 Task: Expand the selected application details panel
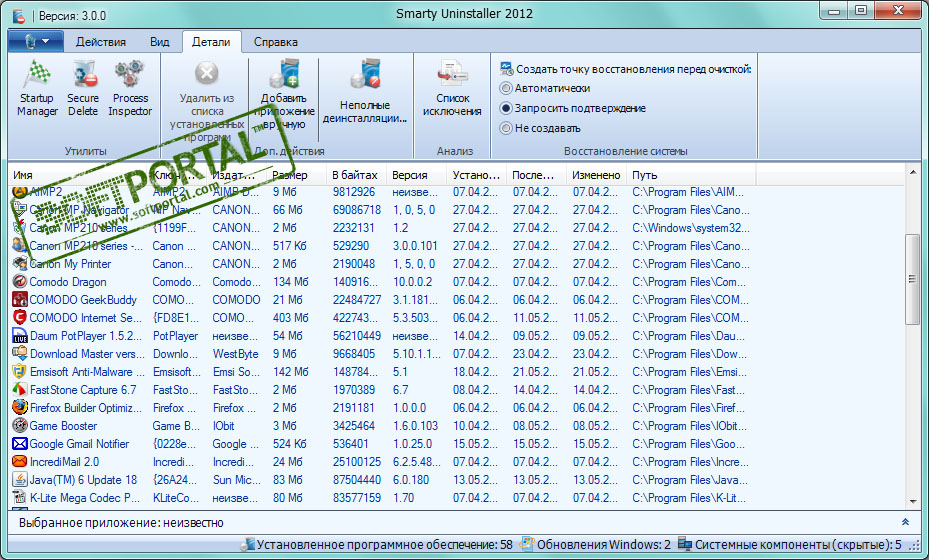(905, 522)
